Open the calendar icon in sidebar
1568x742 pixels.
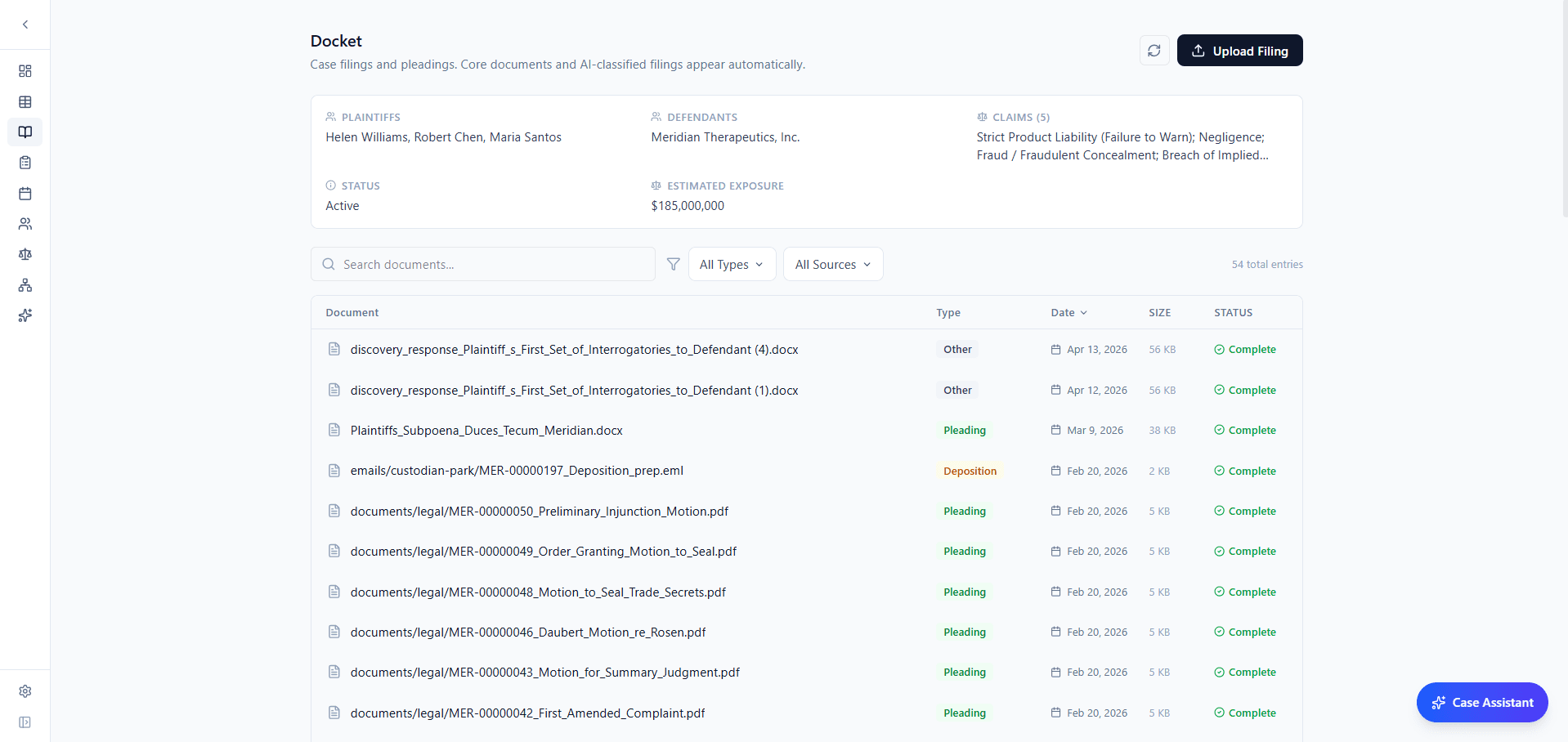tap(25, 194)
